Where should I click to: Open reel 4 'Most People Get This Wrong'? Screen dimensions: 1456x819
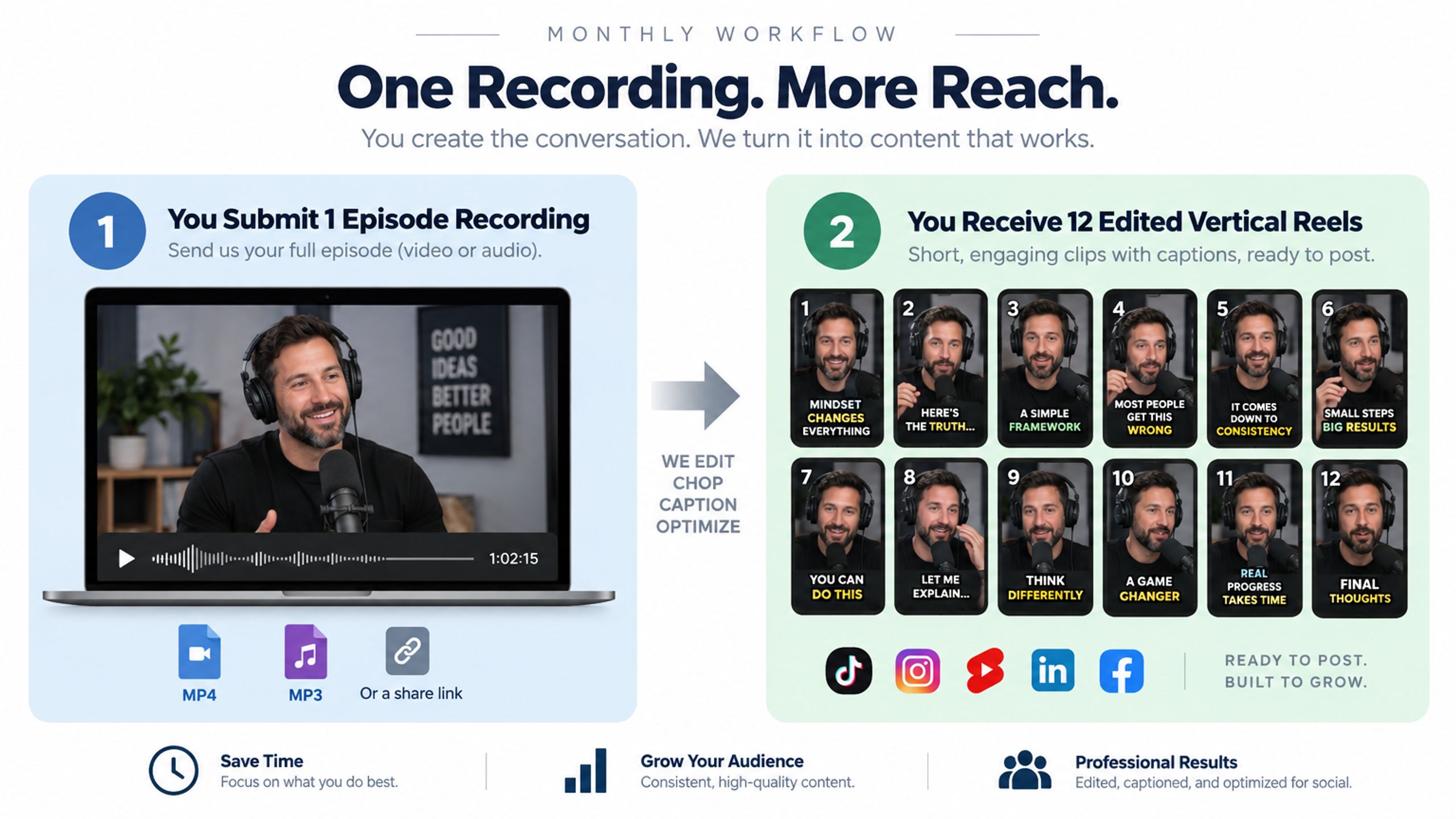(1149, 368)
